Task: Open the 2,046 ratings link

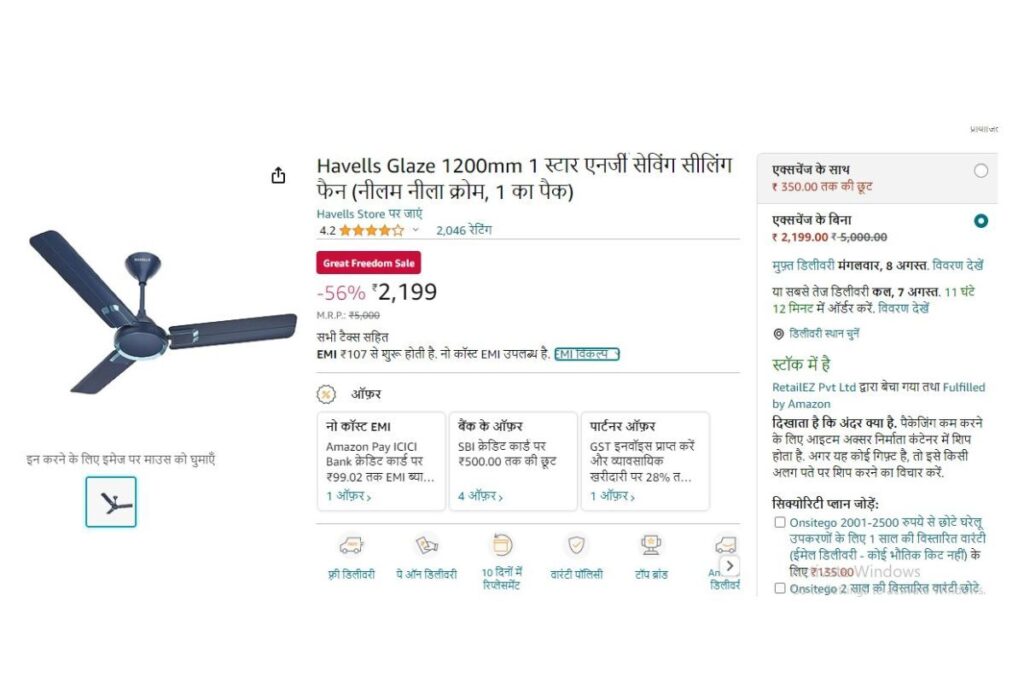Action: [x=464, y=230]
